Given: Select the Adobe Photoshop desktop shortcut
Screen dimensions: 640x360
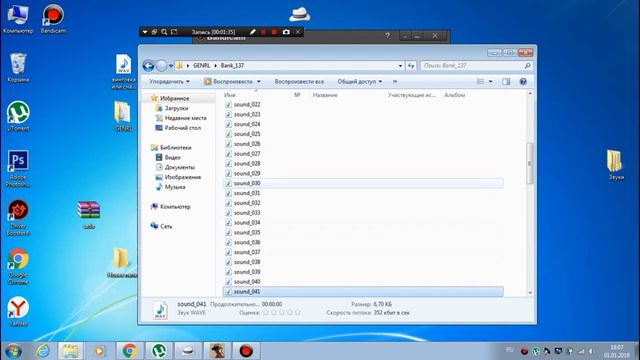Looking at the screenshot, I should (x=18, y=169).
